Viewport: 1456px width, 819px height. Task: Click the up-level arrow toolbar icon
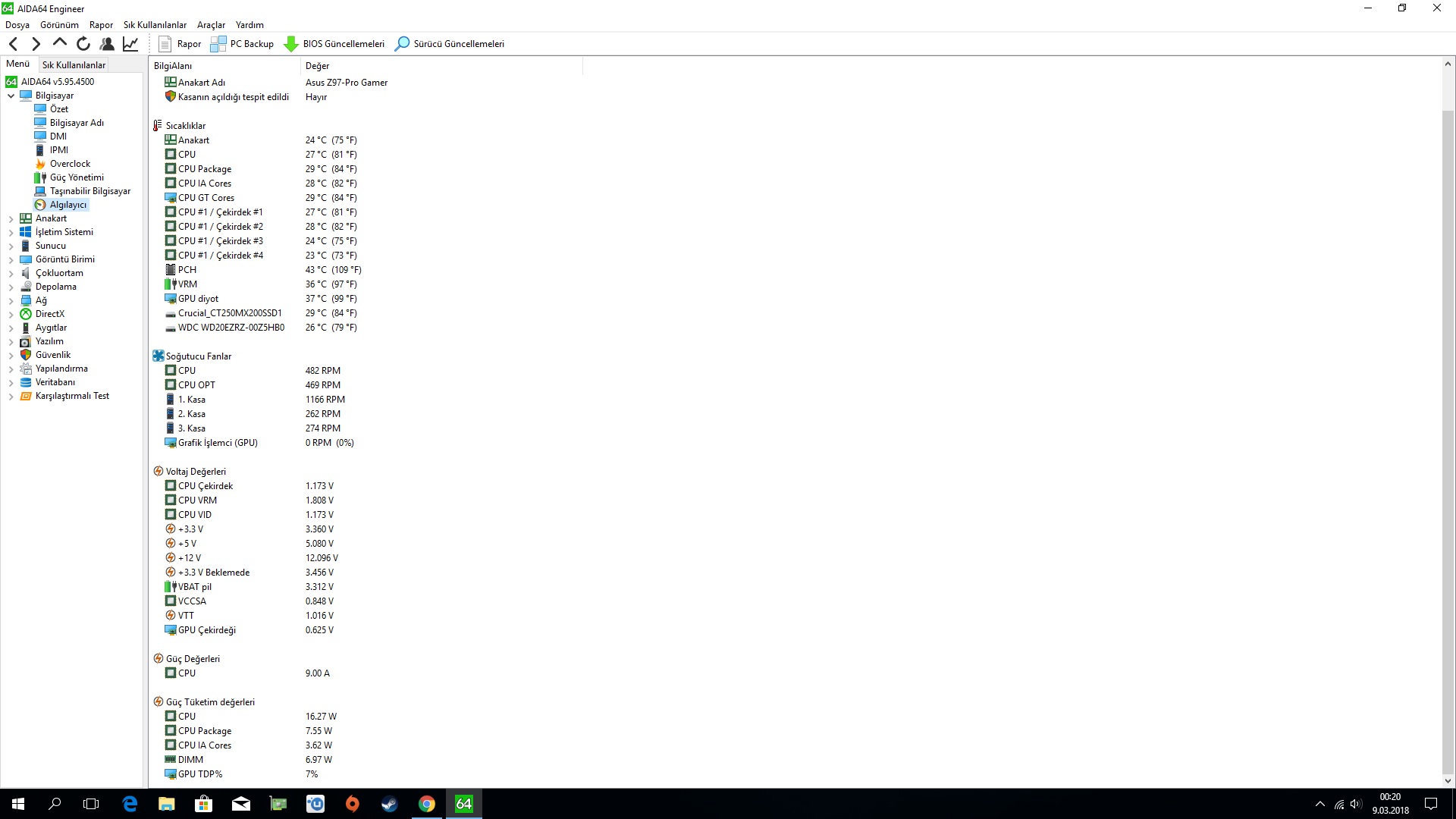click(60, 43)
